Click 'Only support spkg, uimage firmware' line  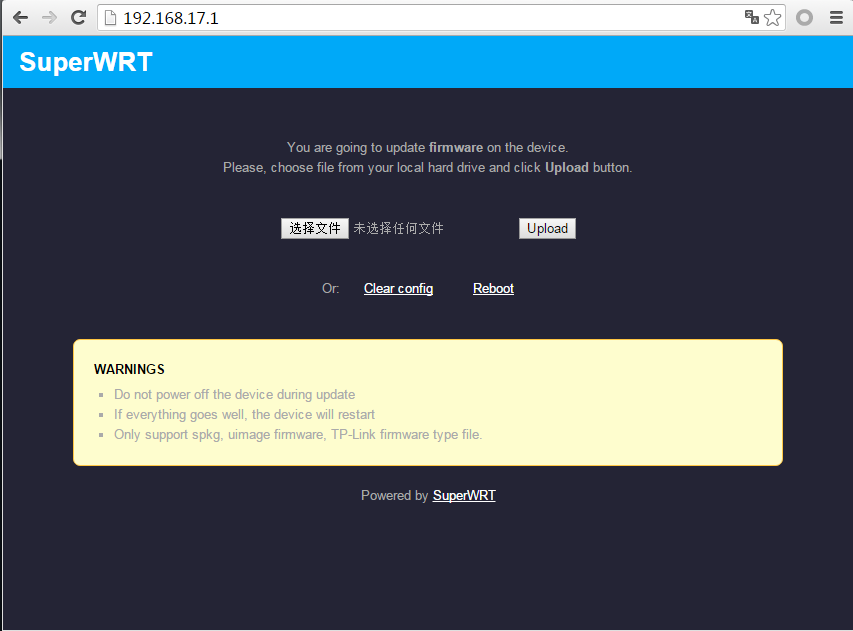click(x=298, y=435)
